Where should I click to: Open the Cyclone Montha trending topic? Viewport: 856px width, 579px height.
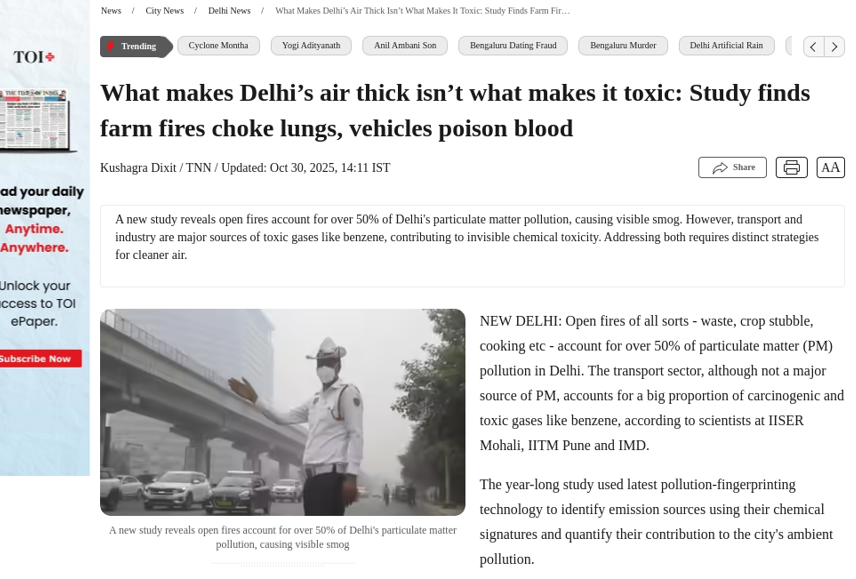click(218, 46)
